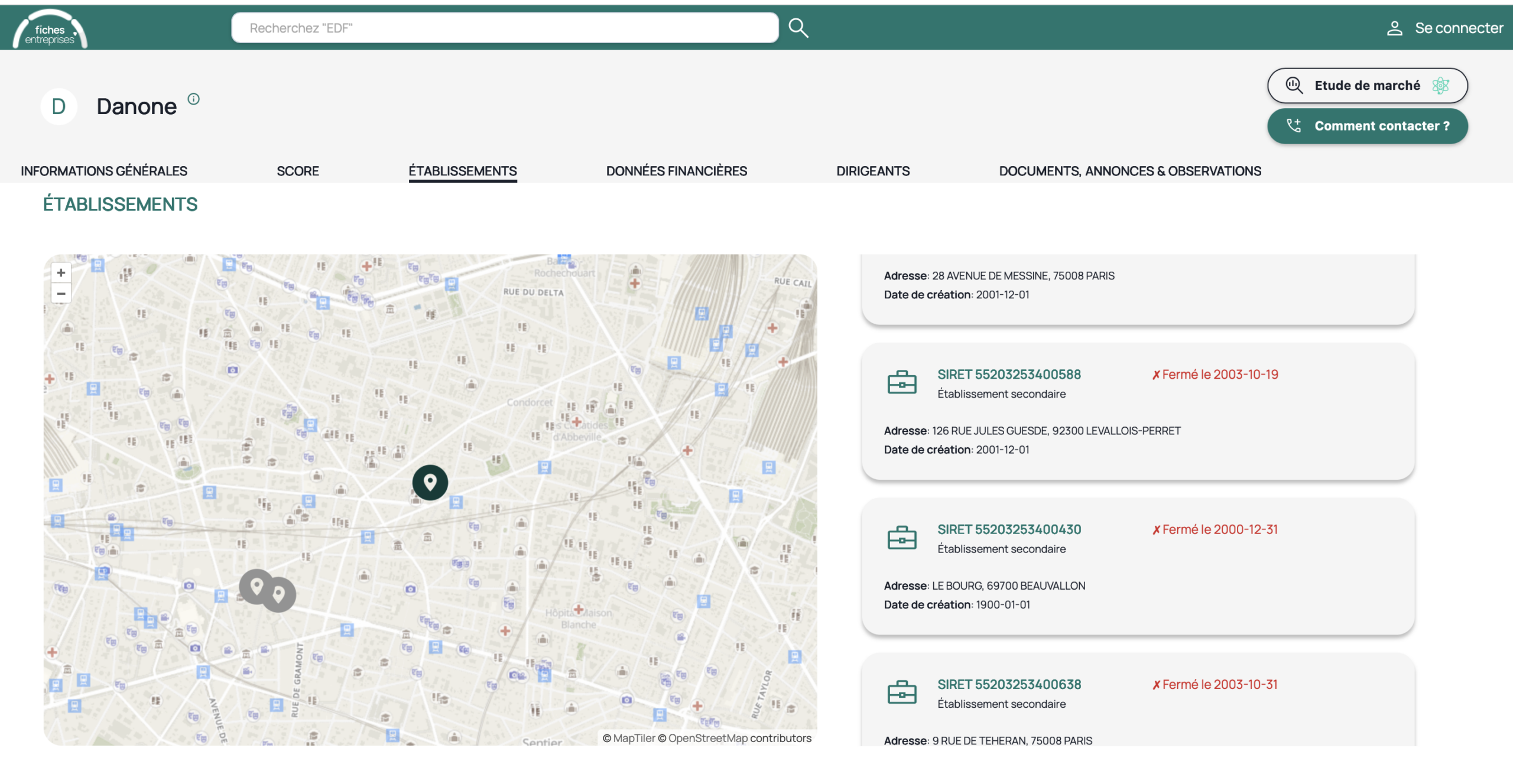Click the dark green map location pin
Viewport: 1513px width, 784px height.
coord(430,482)
